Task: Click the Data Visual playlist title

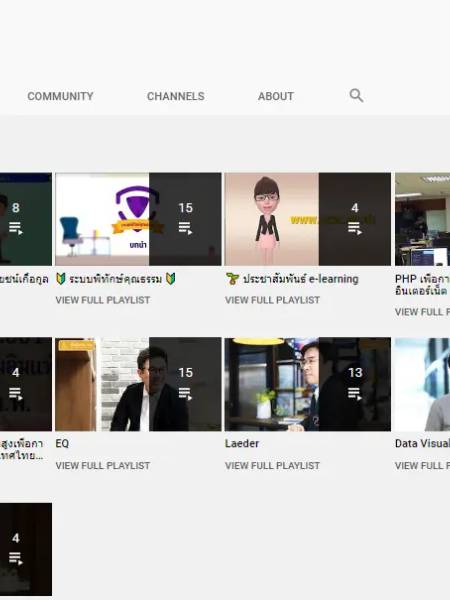Action: click(x=422, y=443)
